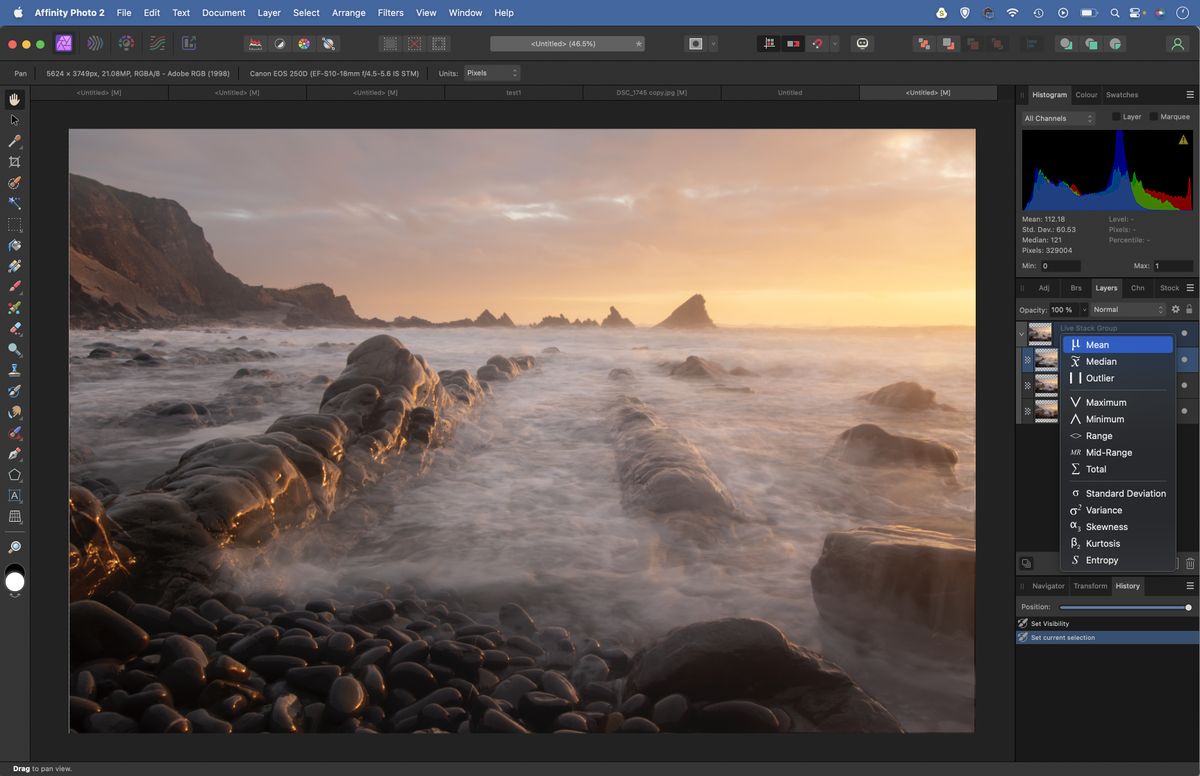The image size is (1200, 776).
Task: Select the Flood Fill tool
Action: click(x=14, y=247)
